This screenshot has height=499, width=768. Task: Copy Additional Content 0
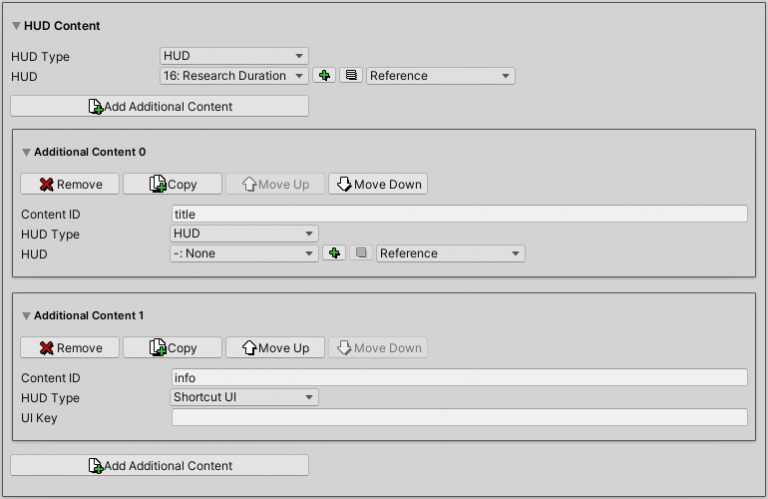[172, 184]
